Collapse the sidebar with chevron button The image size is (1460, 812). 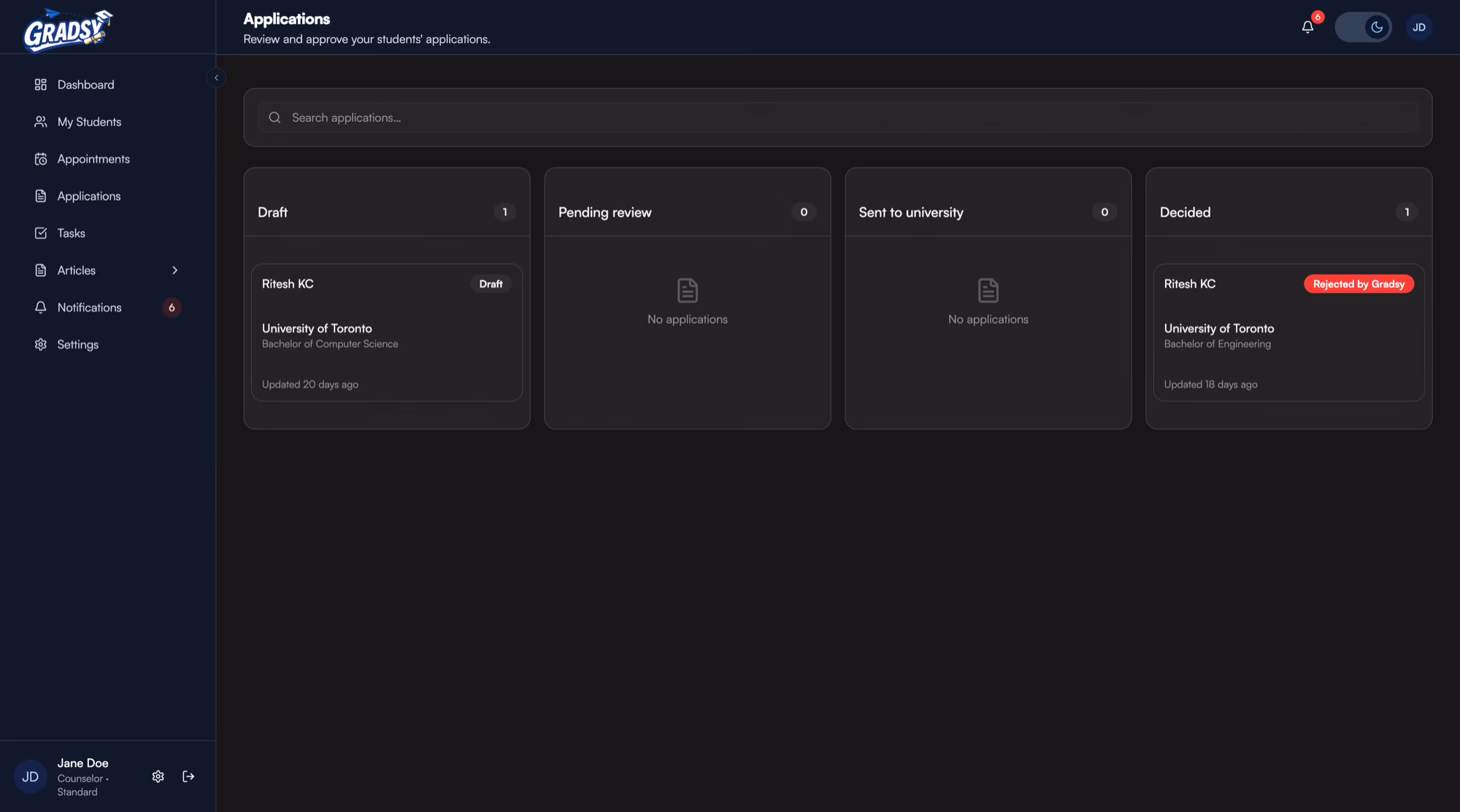pyautogui.click(x=216, y=77)
